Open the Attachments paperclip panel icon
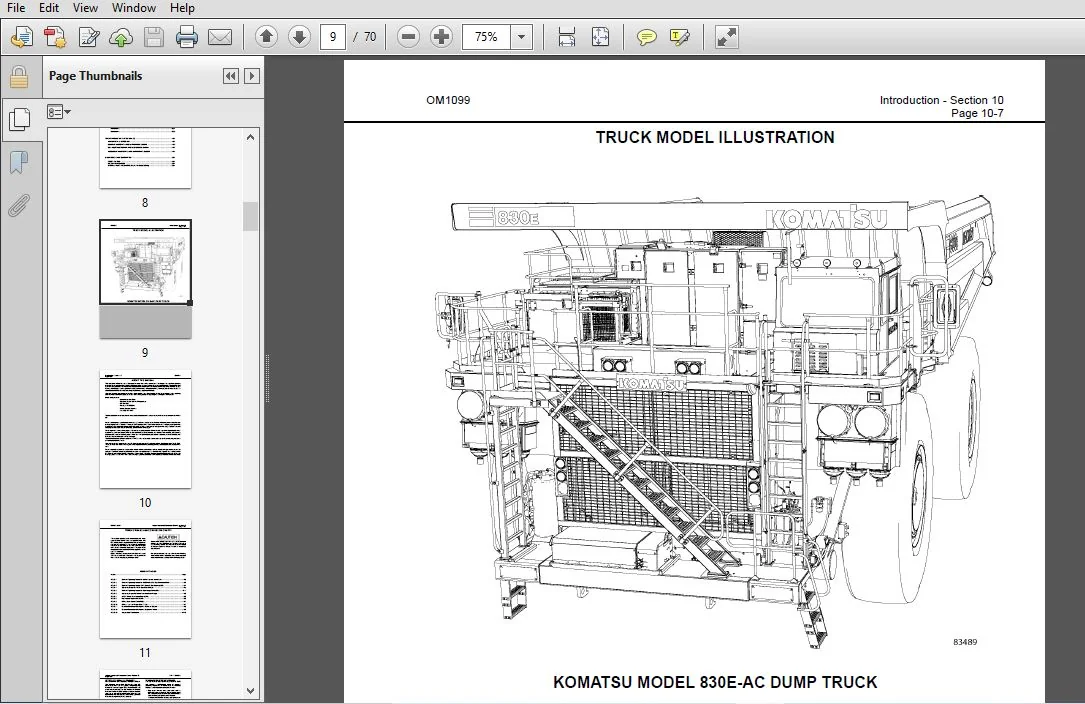 19,206
